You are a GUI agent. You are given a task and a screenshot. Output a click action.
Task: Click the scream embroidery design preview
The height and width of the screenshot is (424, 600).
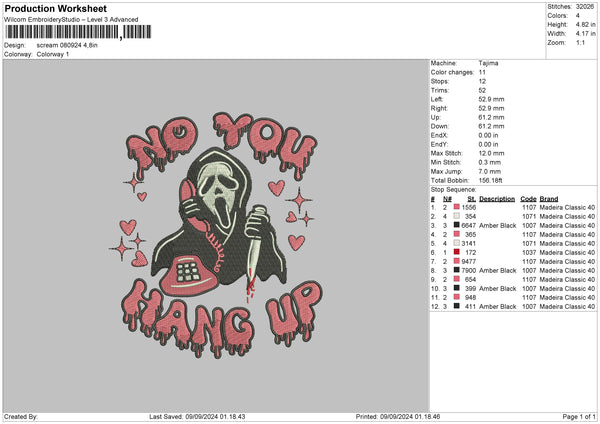point(216,235)
